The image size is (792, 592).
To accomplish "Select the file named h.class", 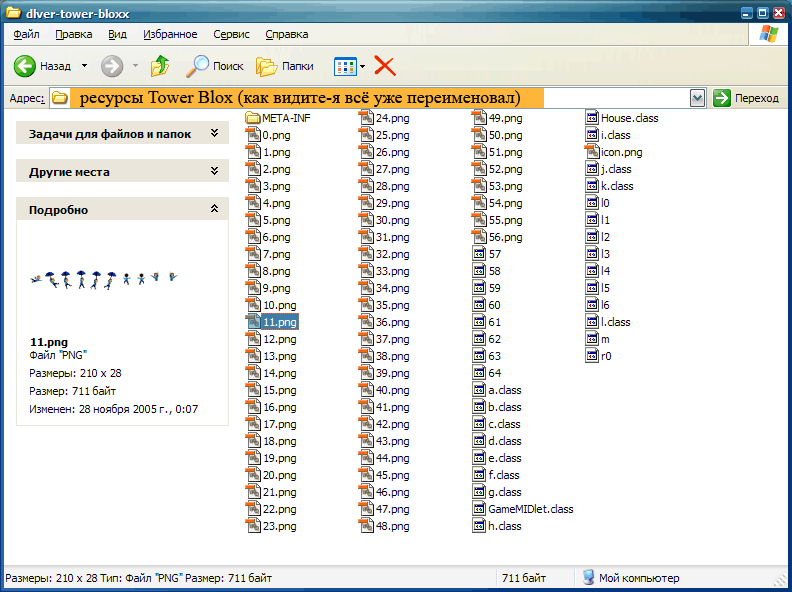I will (505, 526).
